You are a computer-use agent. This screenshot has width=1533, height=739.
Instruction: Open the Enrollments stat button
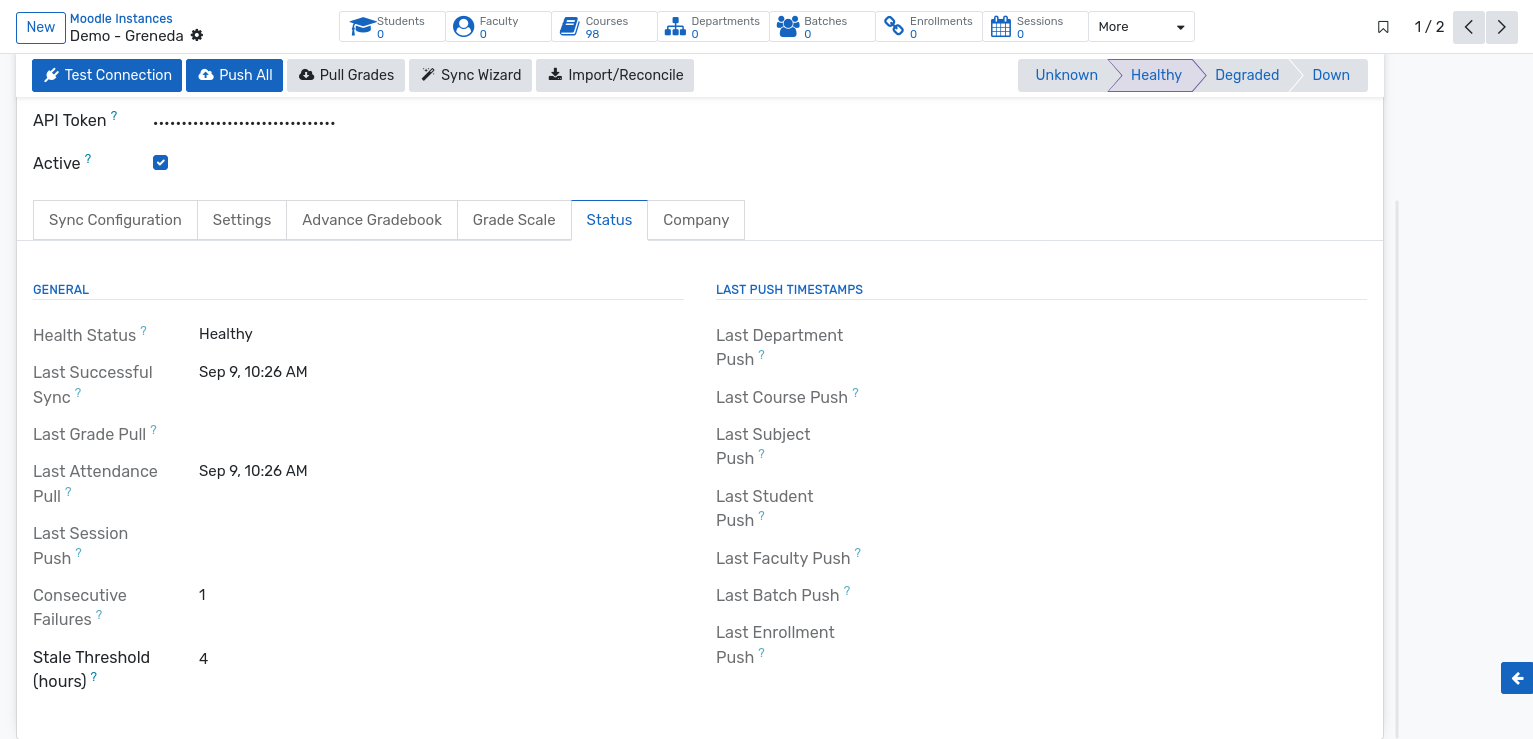tap(929, 27)
